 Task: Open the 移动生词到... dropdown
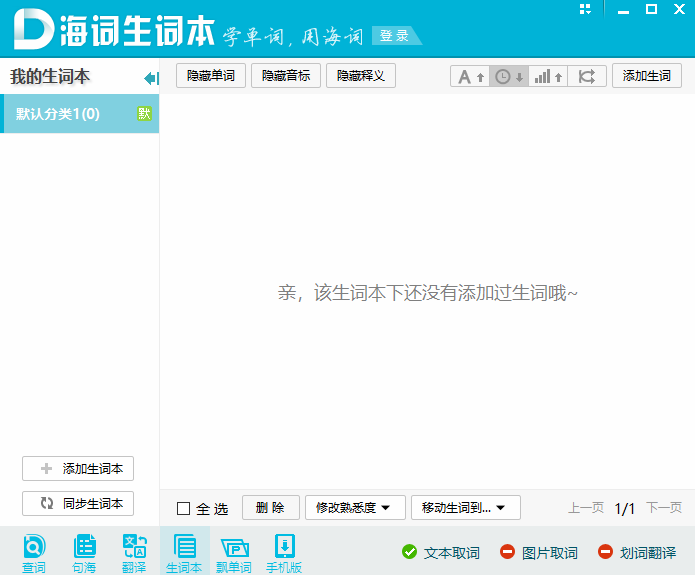point(465,508)
